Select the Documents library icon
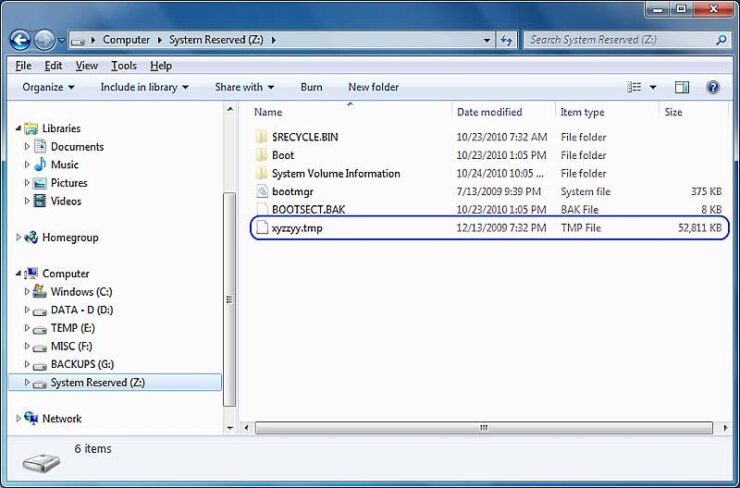740x488 pixels. pos(40,146)
